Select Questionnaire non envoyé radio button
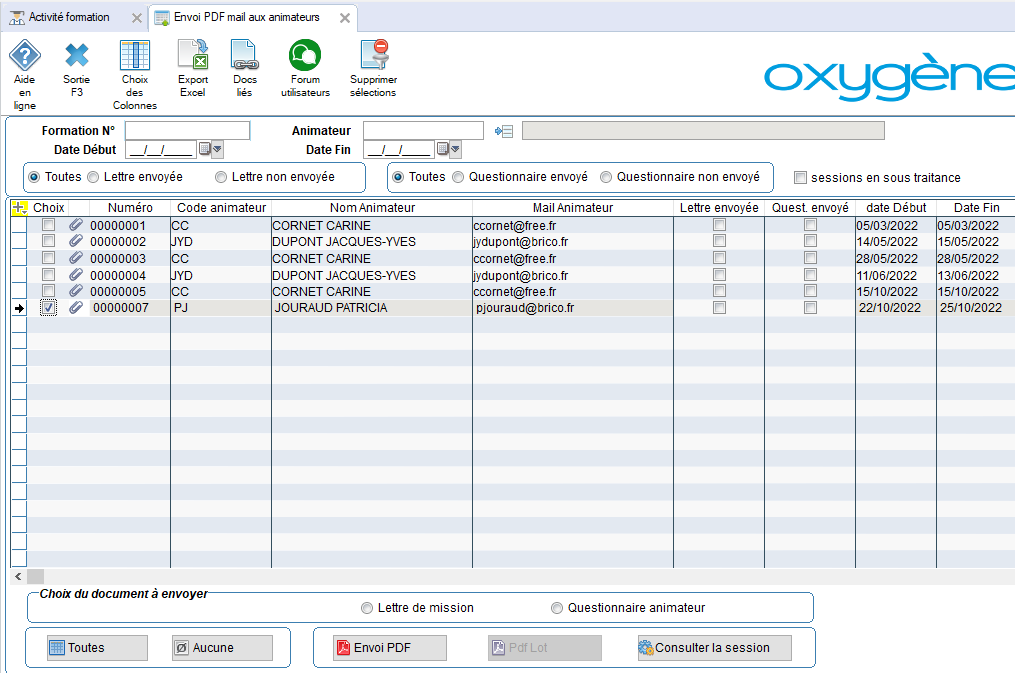Image resolution: width=1015 pixels, height=673 pixels. point(606,177)
